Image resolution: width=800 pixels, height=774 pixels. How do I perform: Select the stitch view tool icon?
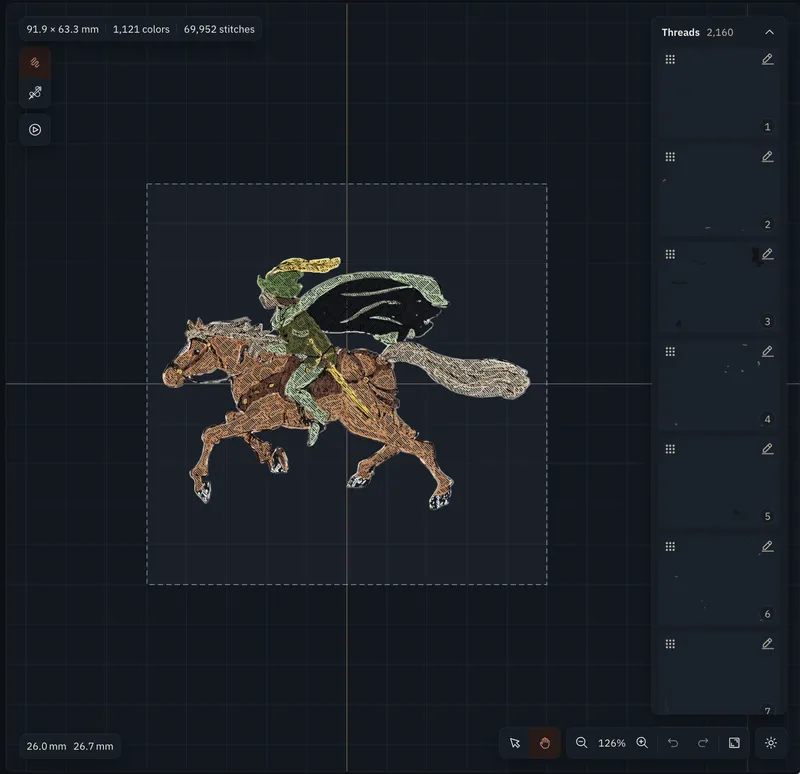pyautogui.click(x=35, y=63)
